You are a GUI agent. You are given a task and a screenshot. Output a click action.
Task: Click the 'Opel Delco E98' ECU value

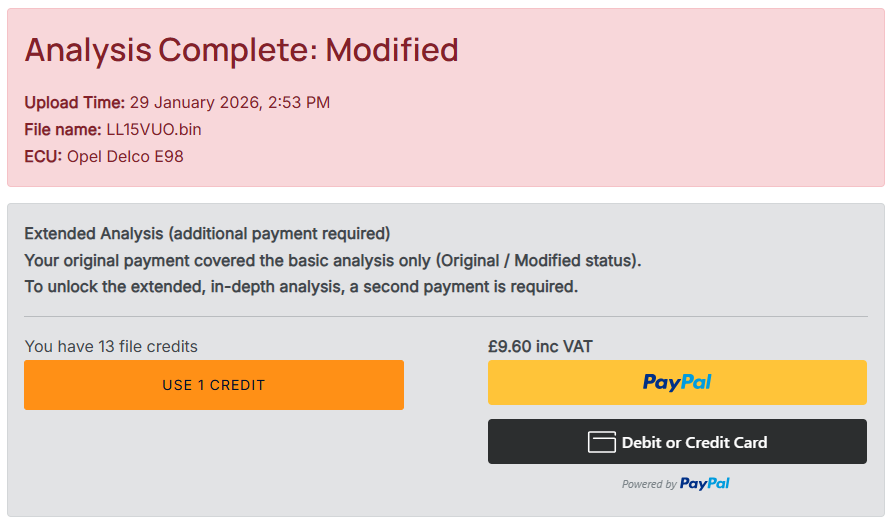tap(125, 156)
